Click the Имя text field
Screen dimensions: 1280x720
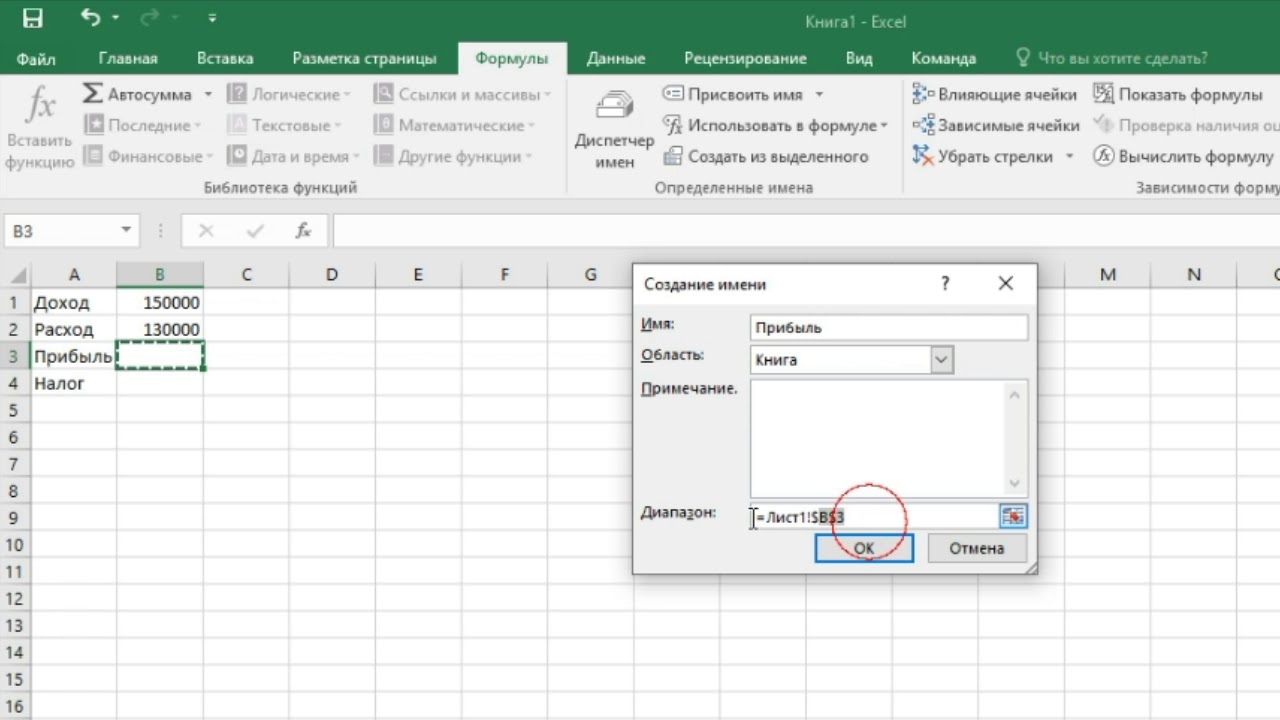point(889,327)
